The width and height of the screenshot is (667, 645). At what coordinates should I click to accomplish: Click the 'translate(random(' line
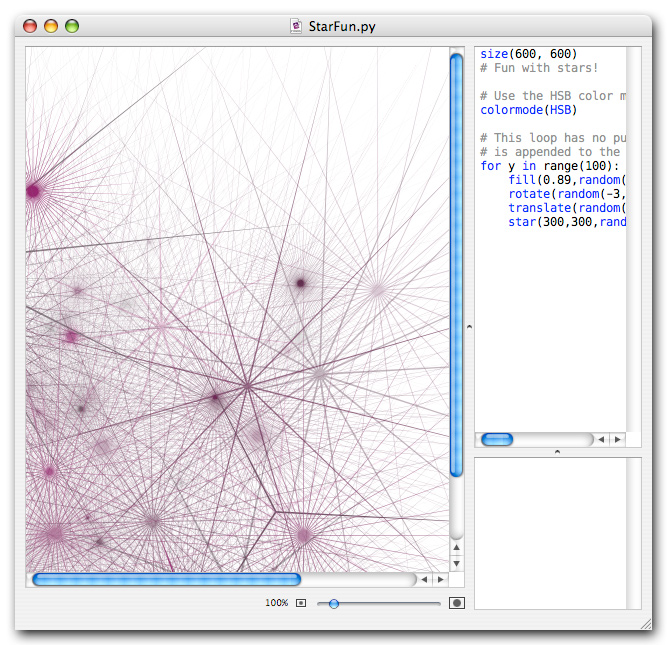pos(567,208)
